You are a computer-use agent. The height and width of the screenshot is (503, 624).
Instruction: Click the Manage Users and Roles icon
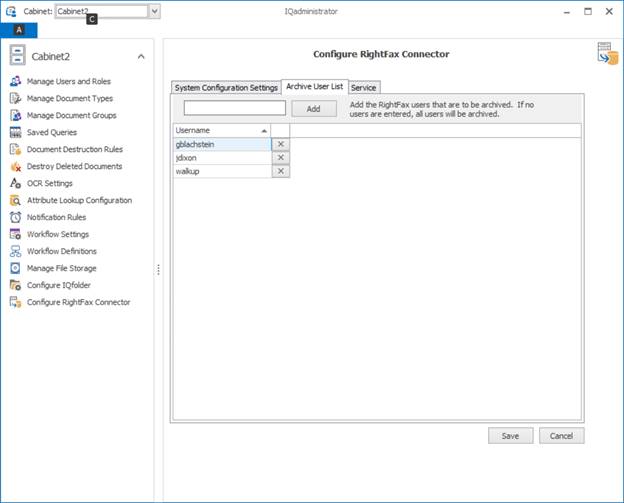pos(15,81)
